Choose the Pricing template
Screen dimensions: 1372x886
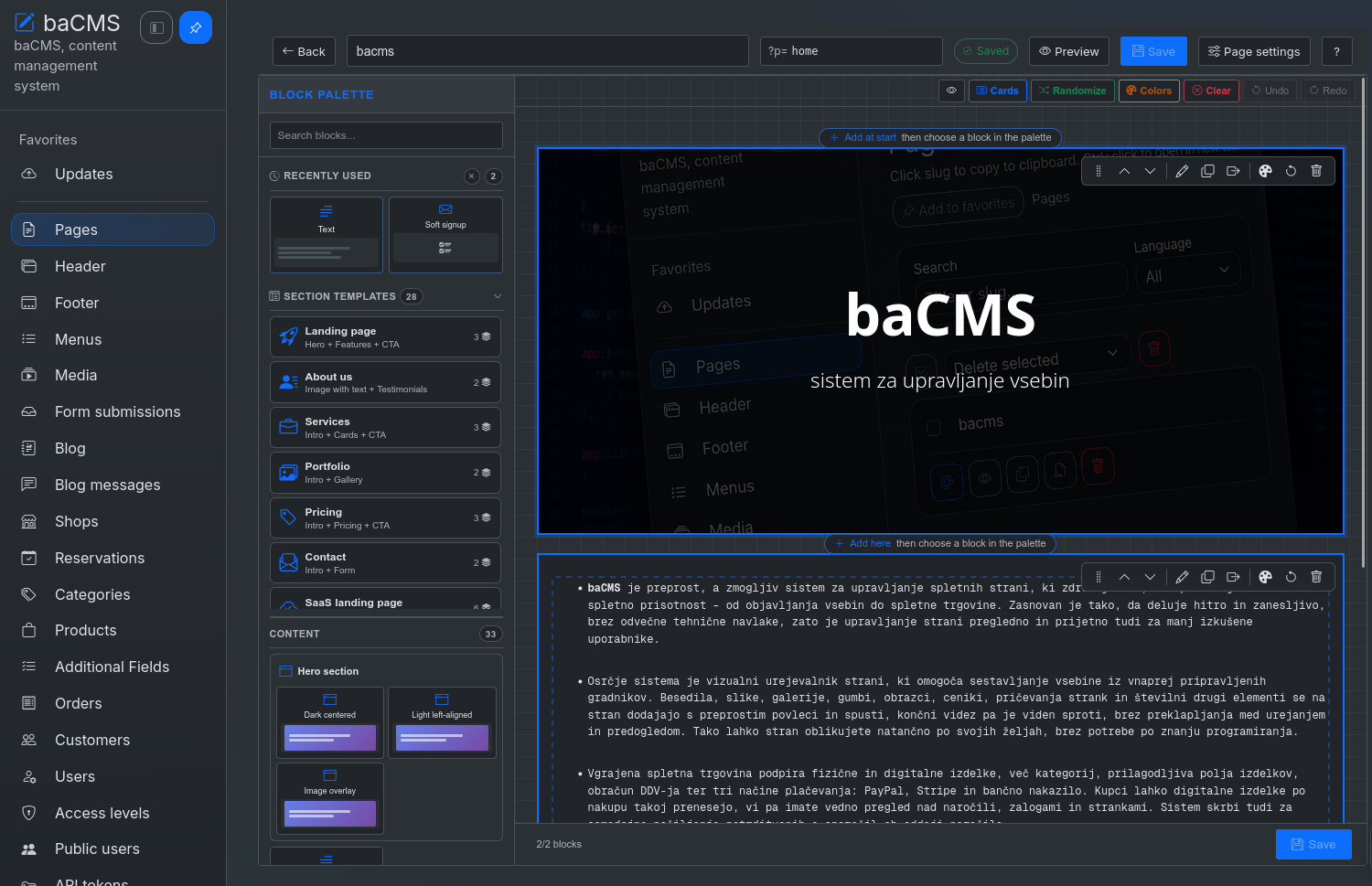point(385,518)
